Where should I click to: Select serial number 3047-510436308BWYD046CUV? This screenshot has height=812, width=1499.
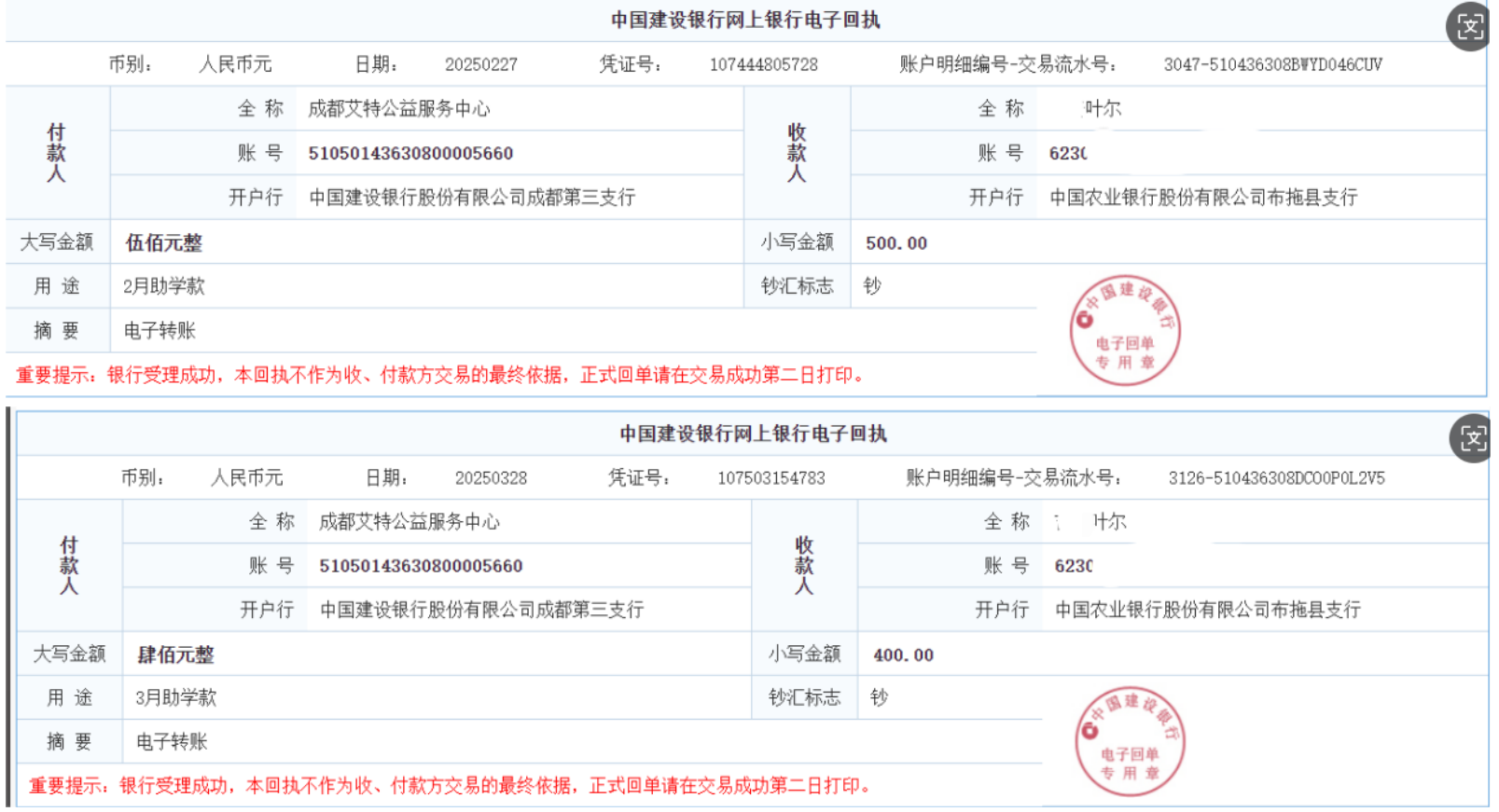pyautogui.click(x=1273, y=64)
